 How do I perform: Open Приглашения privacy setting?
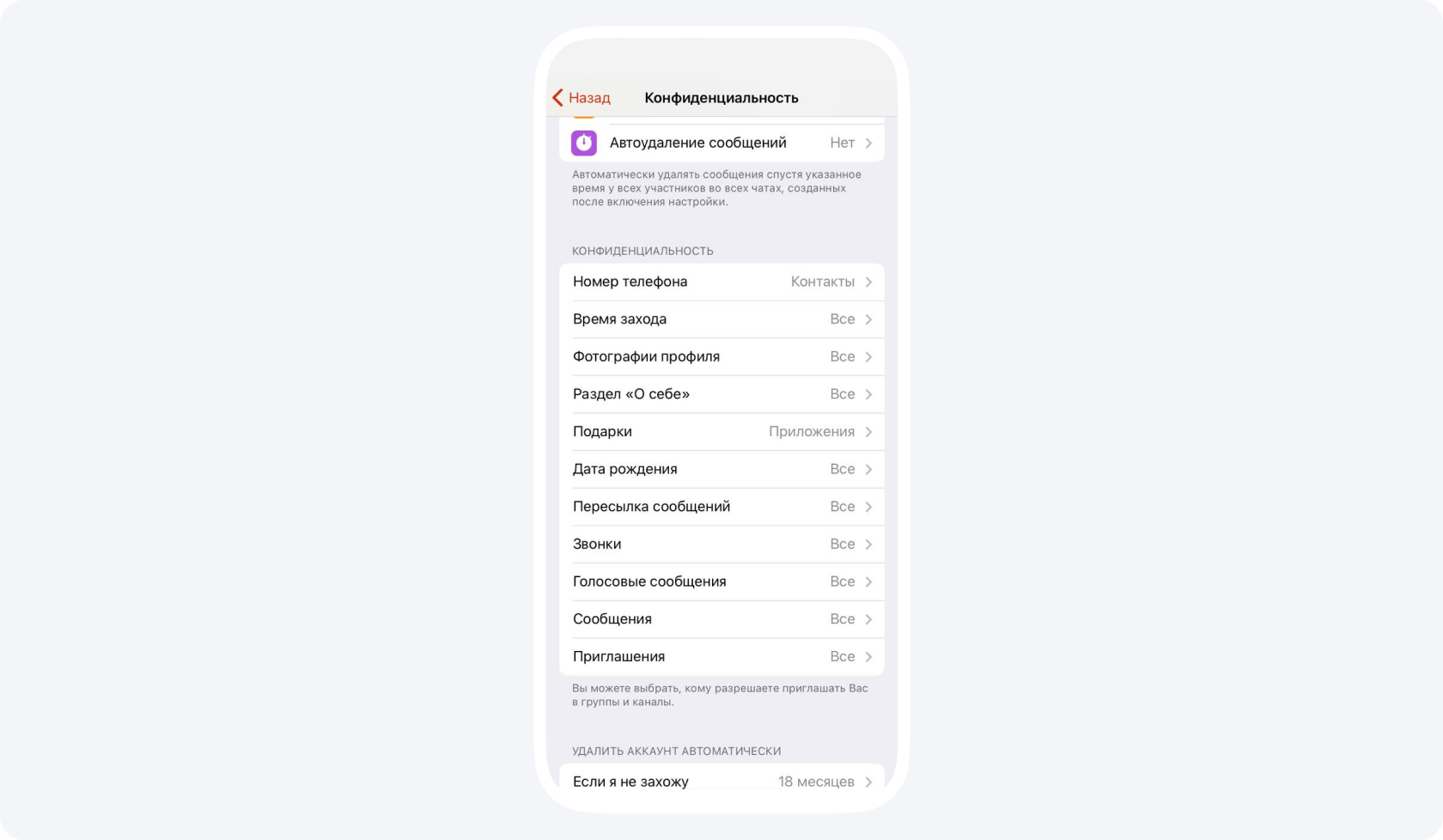pyautogui.click(x=721, y=656)
